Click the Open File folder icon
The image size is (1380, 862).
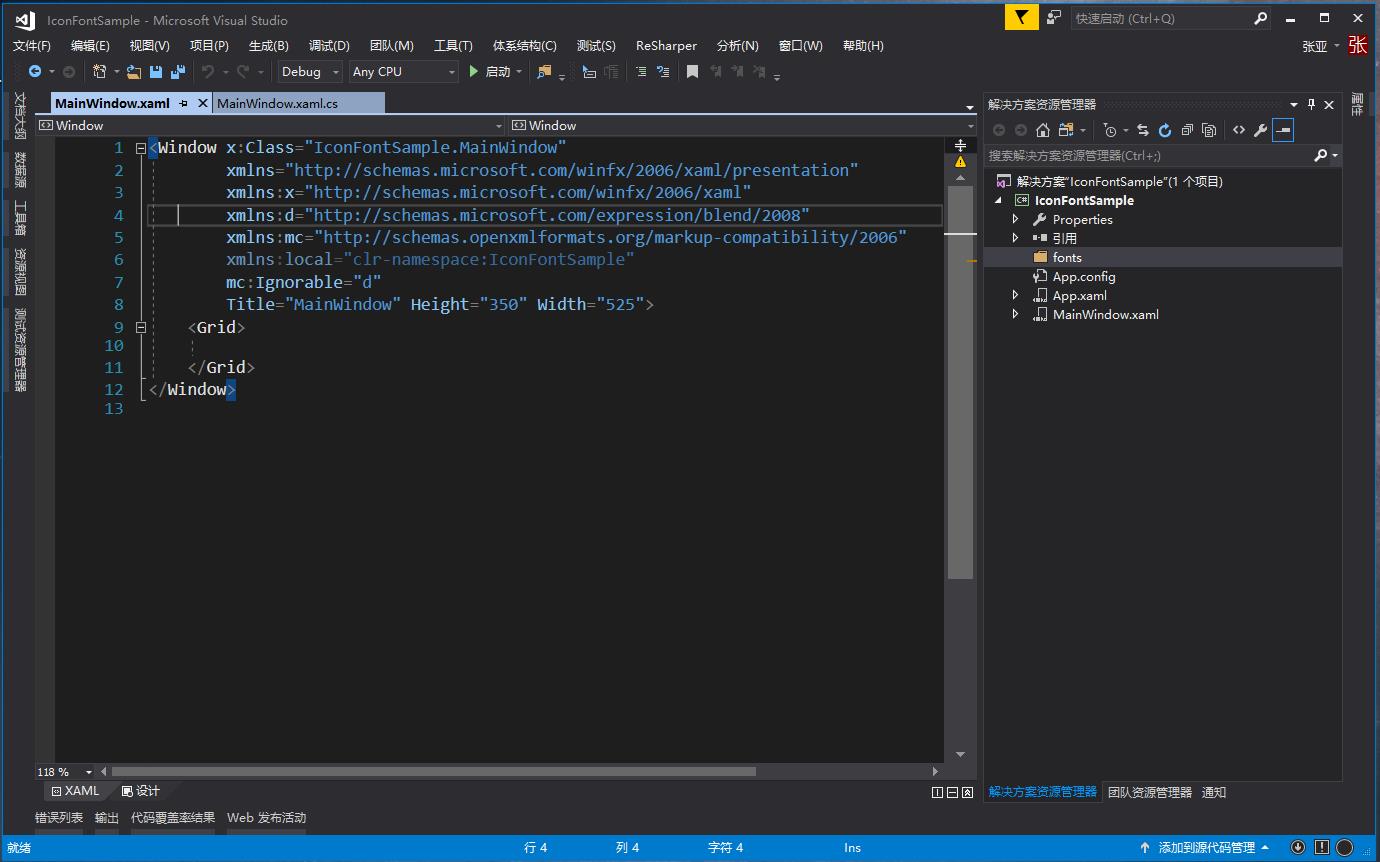(x=133, y=71)
